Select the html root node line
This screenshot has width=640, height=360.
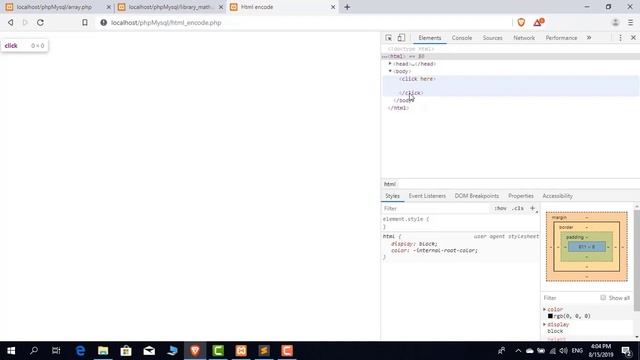coord(510,56)
